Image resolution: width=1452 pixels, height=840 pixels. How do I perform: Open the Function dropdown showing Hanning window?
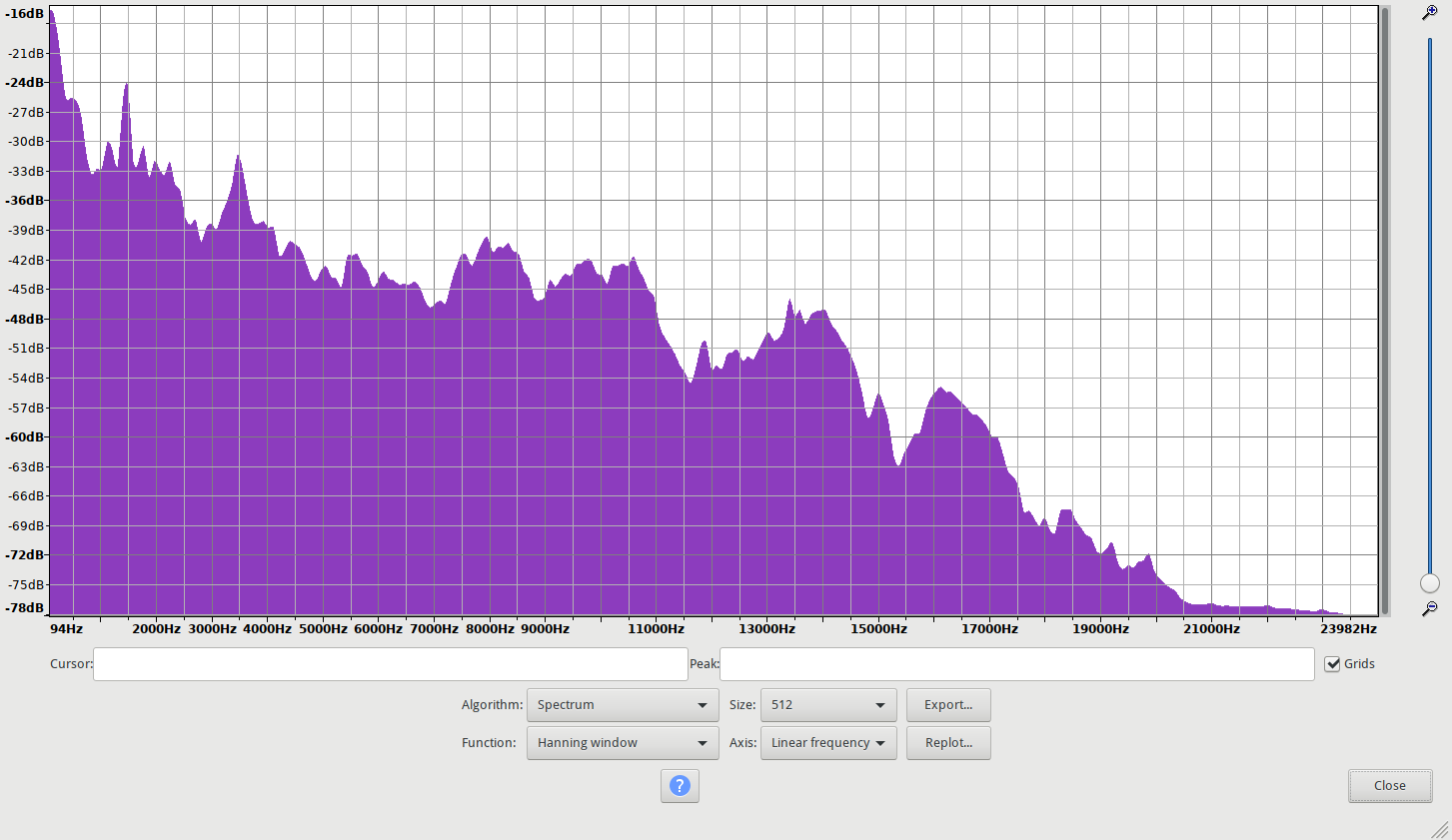coord(623,743)
